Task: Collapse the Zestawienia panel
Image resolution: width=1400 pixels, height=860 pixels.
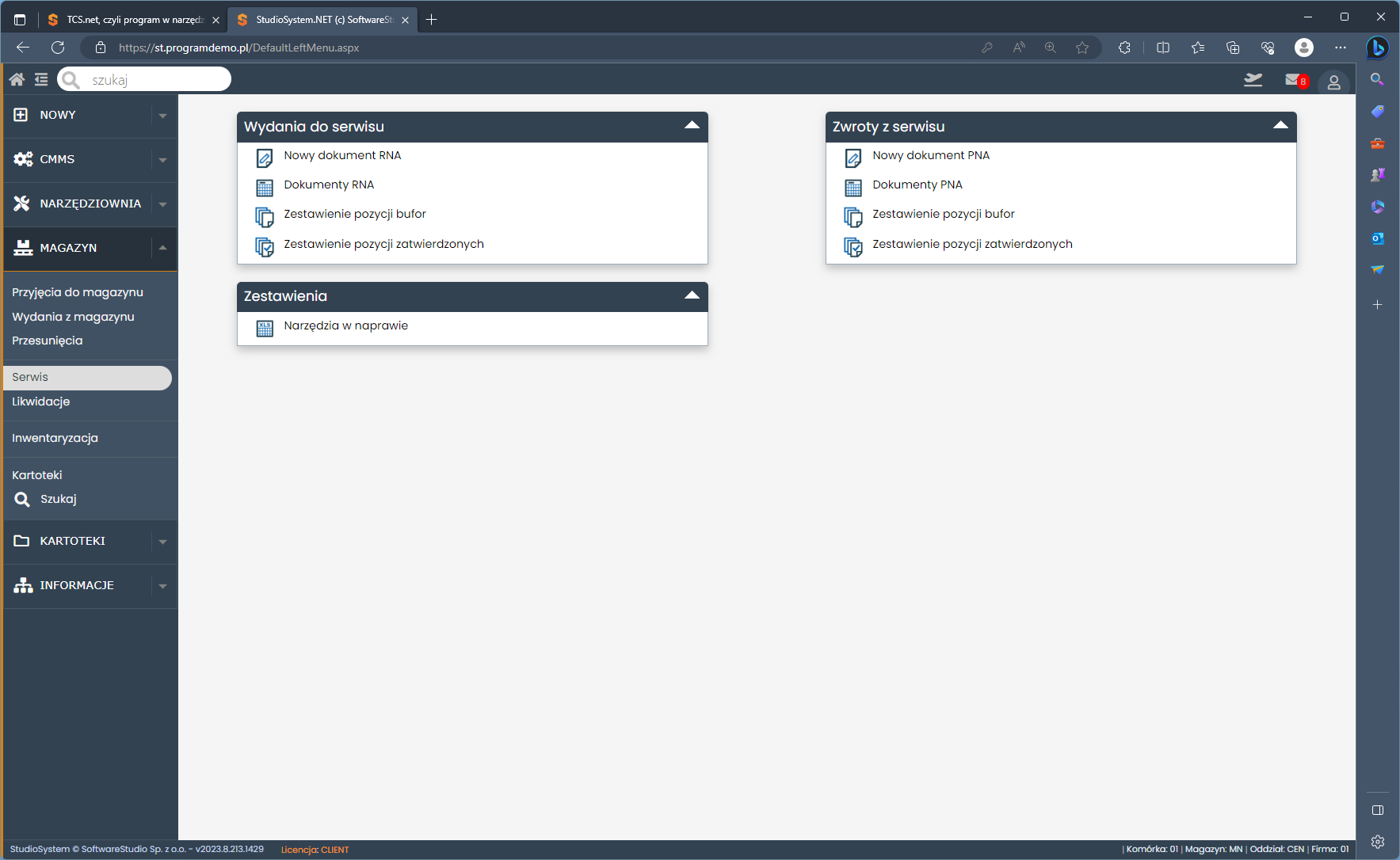Action: click(x=692, y=295)
